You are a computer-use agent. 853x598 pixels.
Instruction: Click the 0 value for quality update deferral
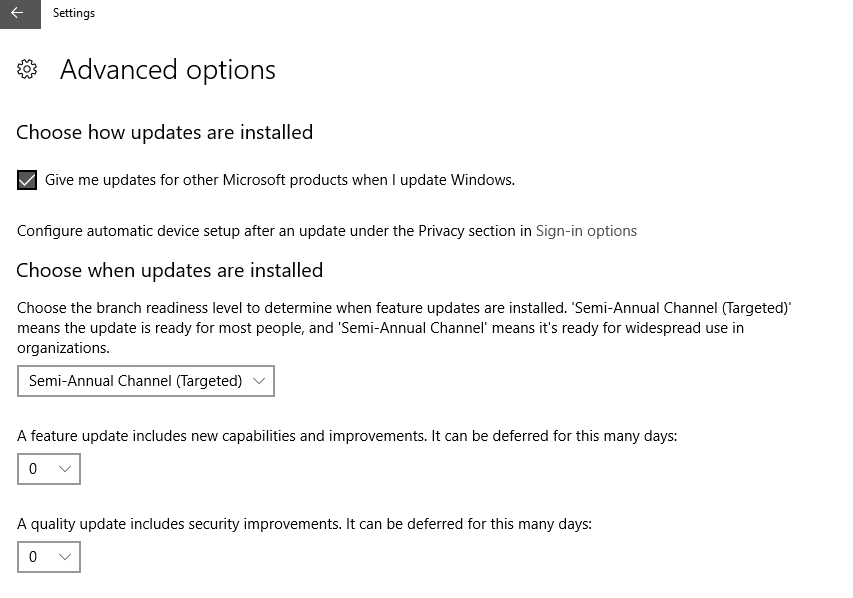click(x=33, y=557)
